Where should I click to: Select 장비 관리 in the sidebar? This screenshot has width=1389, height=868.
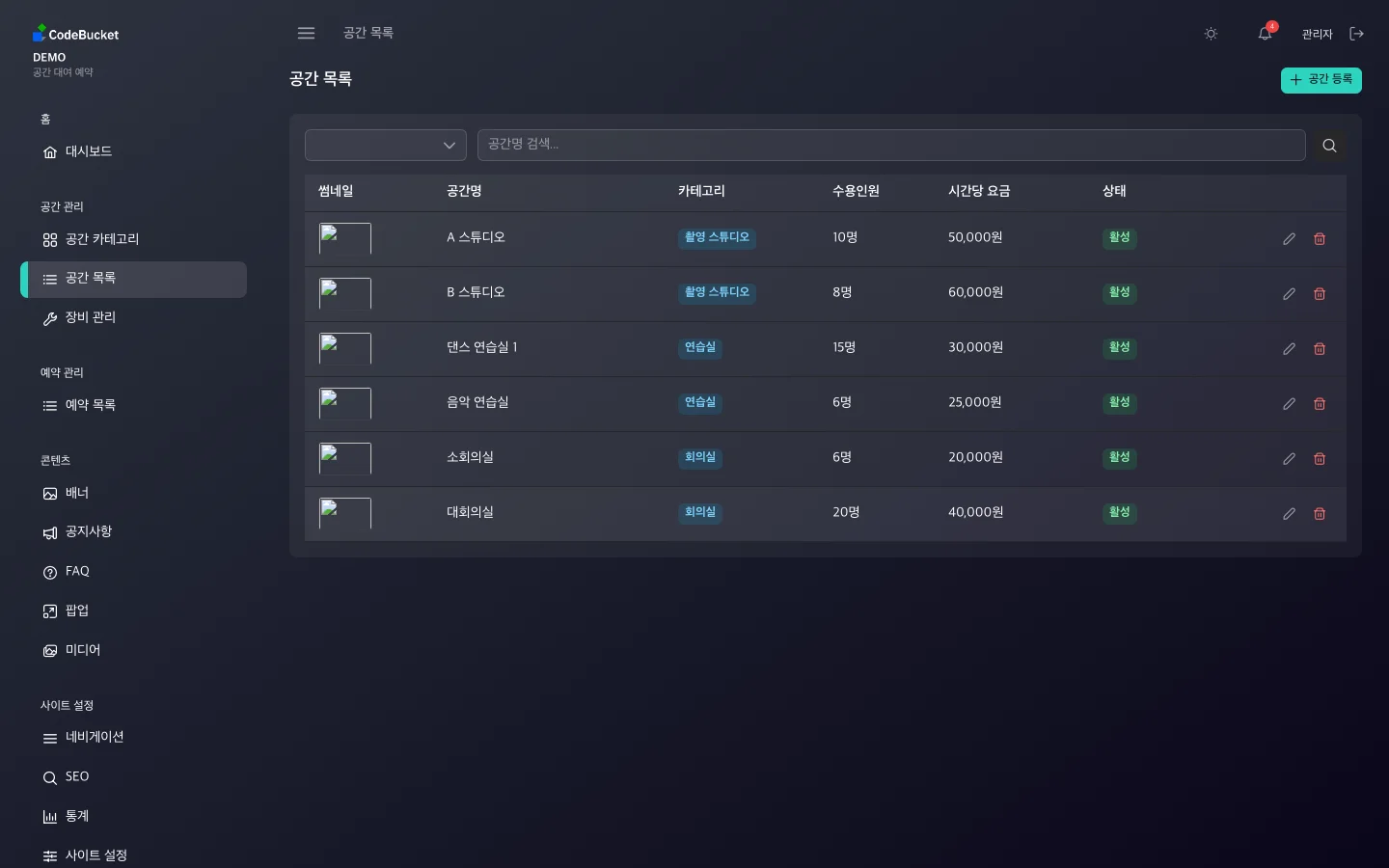coord(91,317)
